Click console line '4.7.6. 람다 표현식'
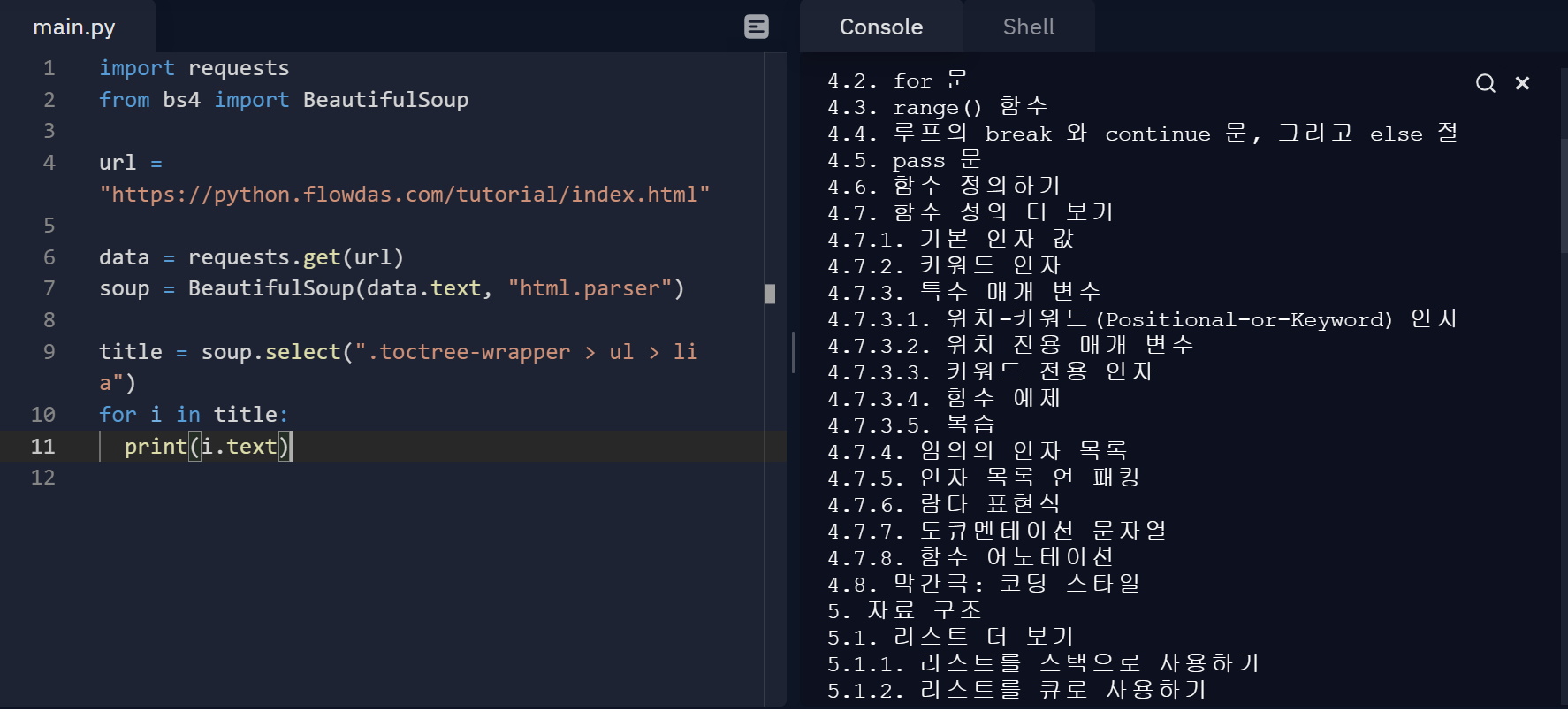1568x712 pixels. pos(944,505)
